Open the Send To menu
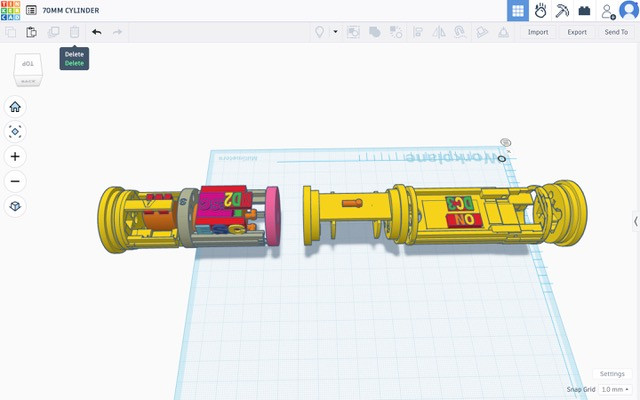 pos(616,32)
